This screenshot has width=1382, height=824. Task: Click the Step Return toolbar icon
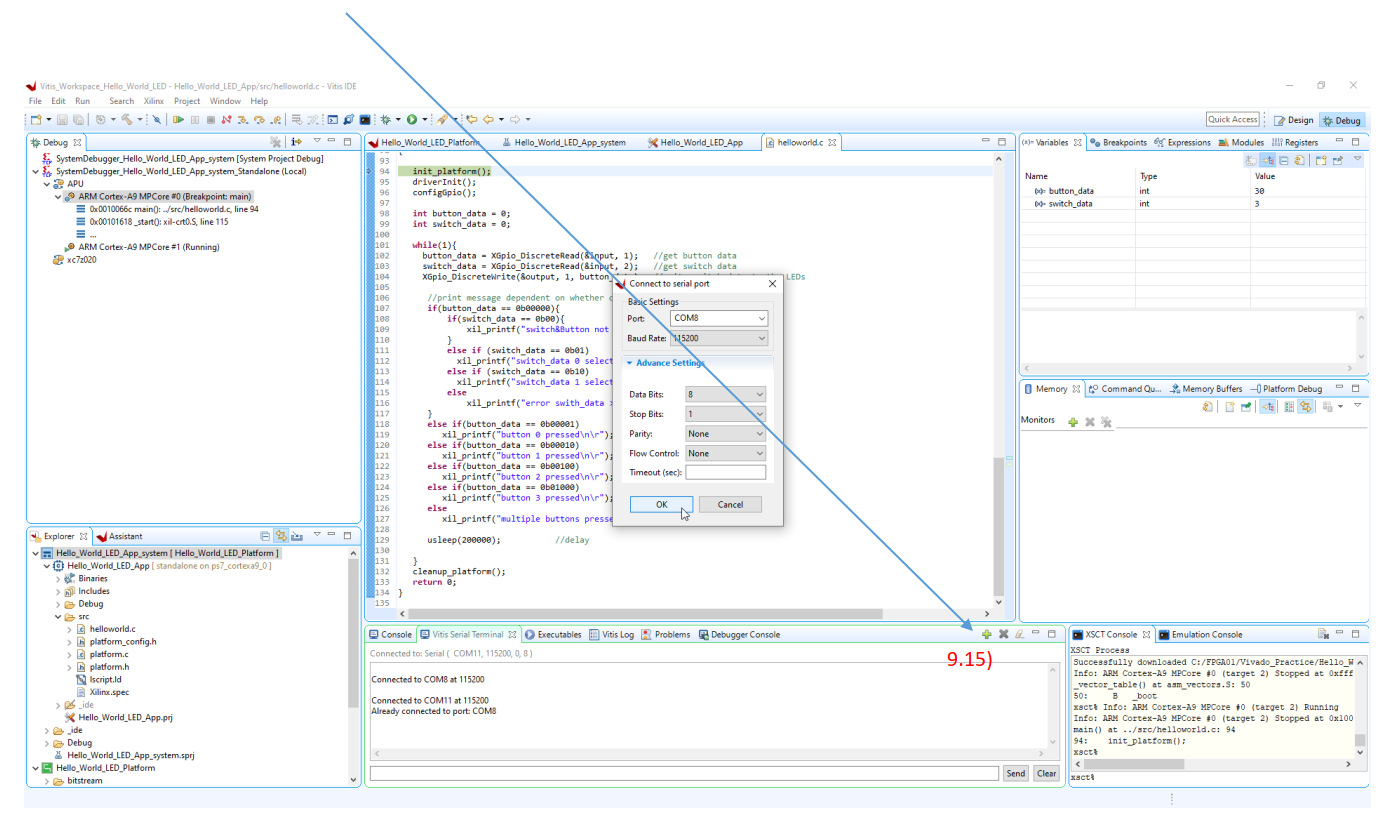(x=276, y=119)
